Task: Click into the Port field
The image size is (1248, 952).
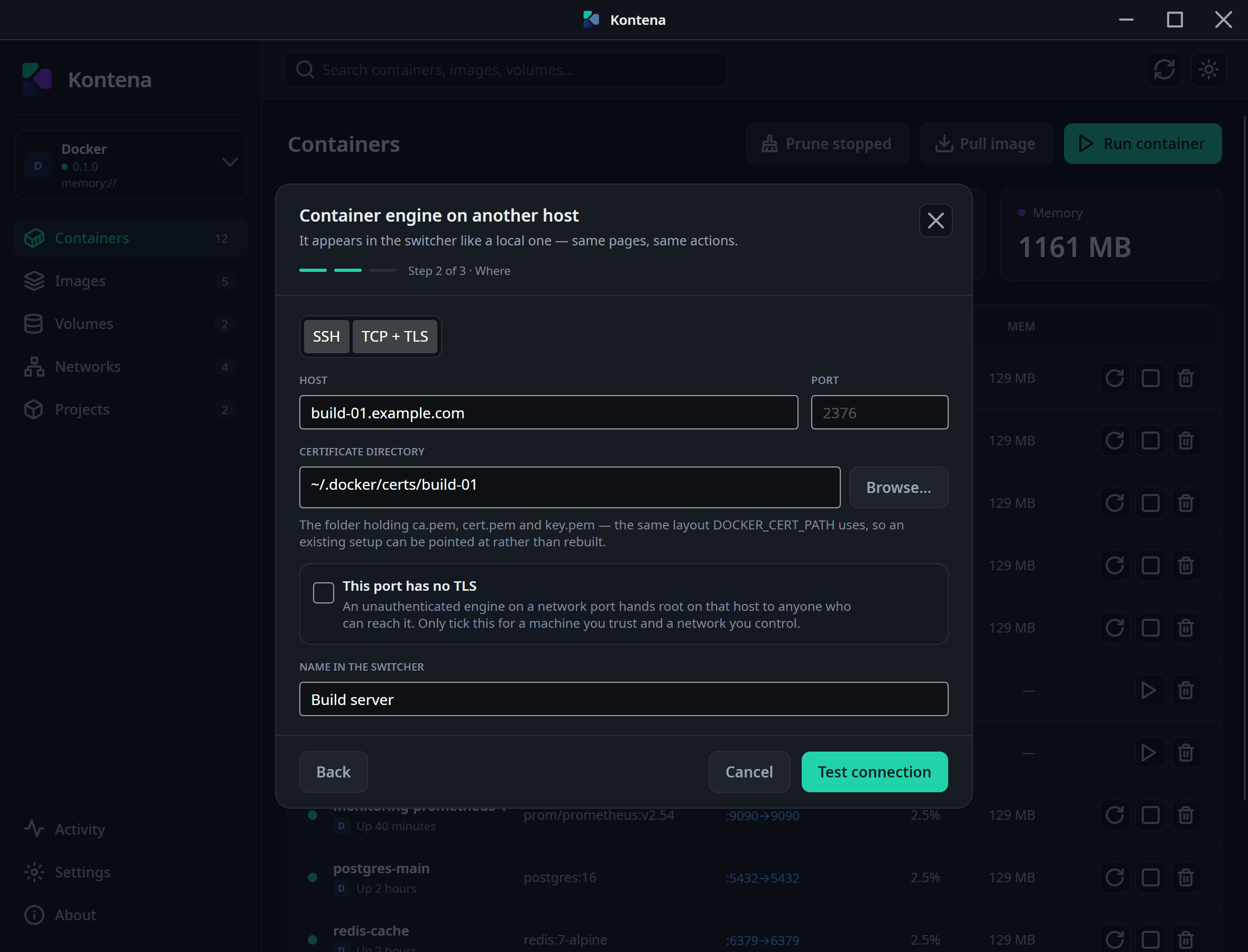Action: tap(879, 413)
